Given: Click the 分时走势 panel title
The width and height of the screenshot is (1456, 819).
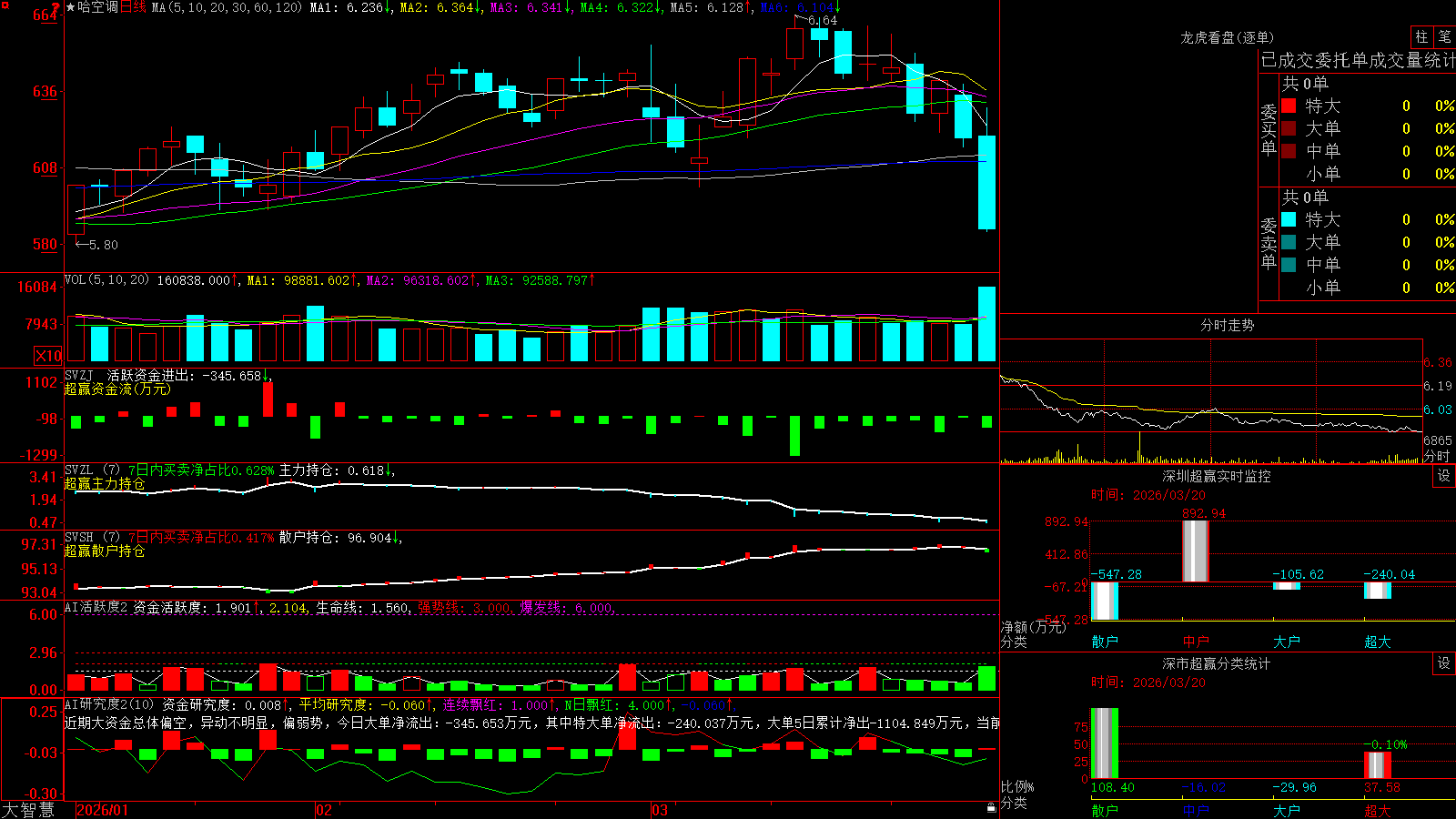Looking at the screenshot, I should tap(1227, 325).
